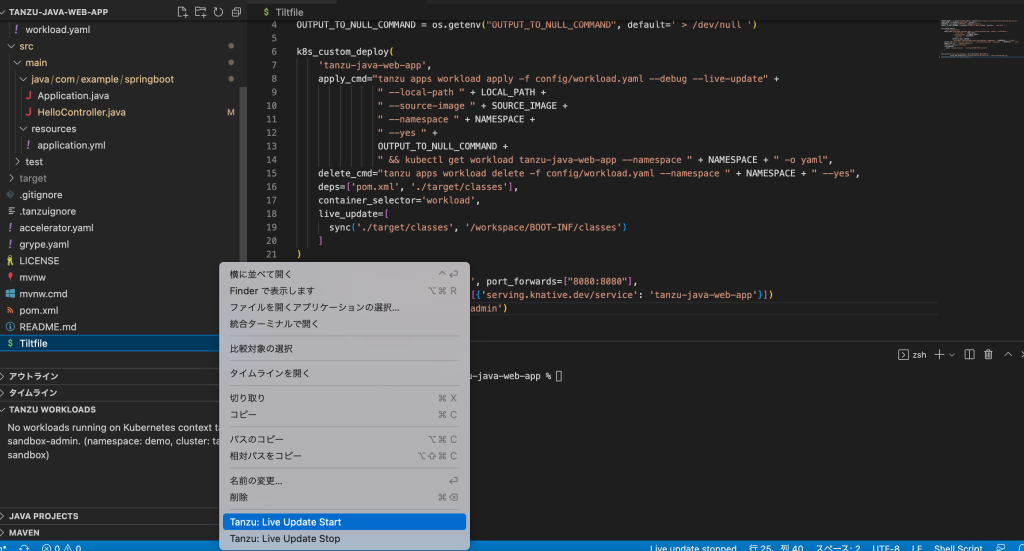Choose Tanzu: Live Update Start from context menu
Image resolution: width=1024 pixels, height=551 pixels.
285,522
